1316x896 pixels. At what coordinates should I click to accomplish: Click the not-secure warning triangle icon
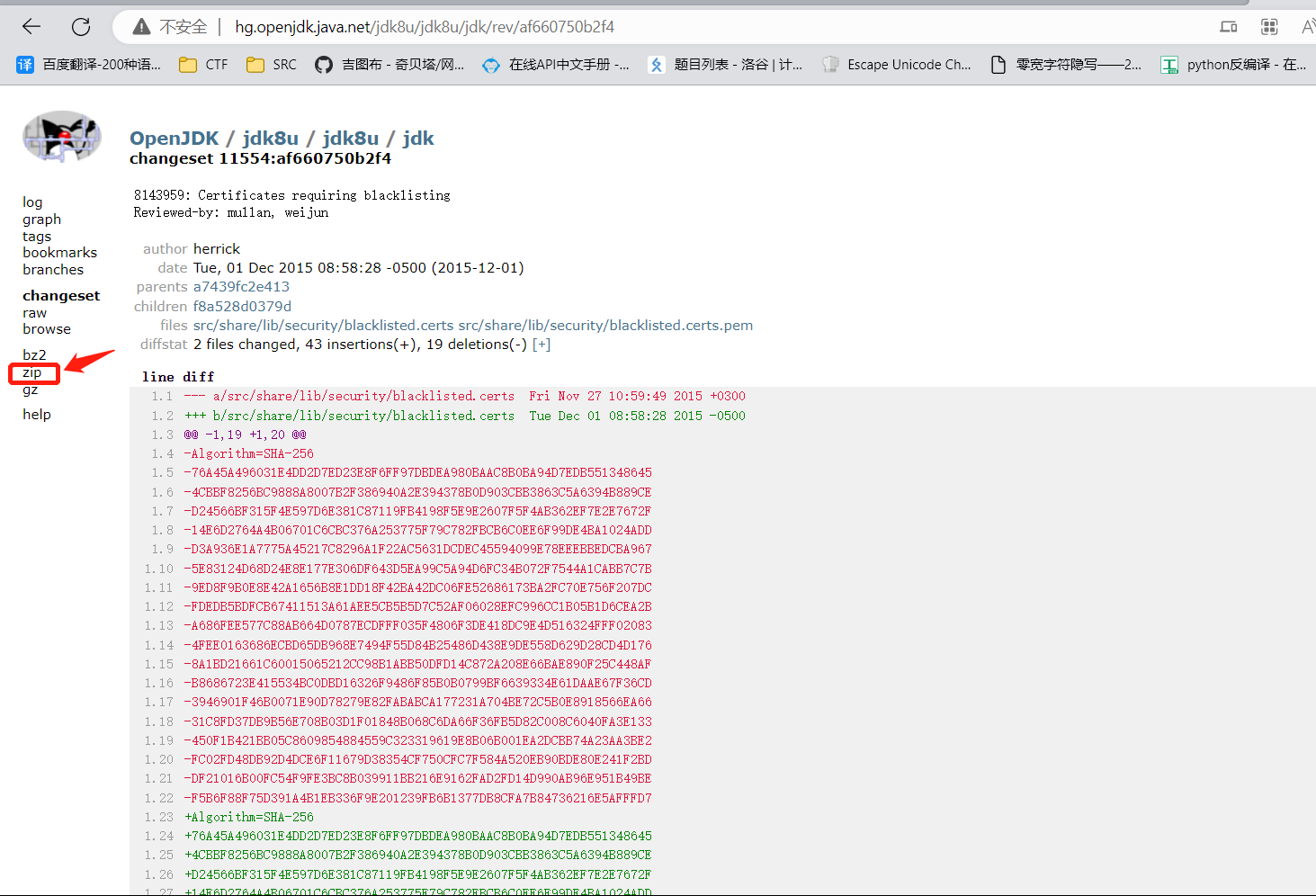pyautogui.click(x=141, y=27)
